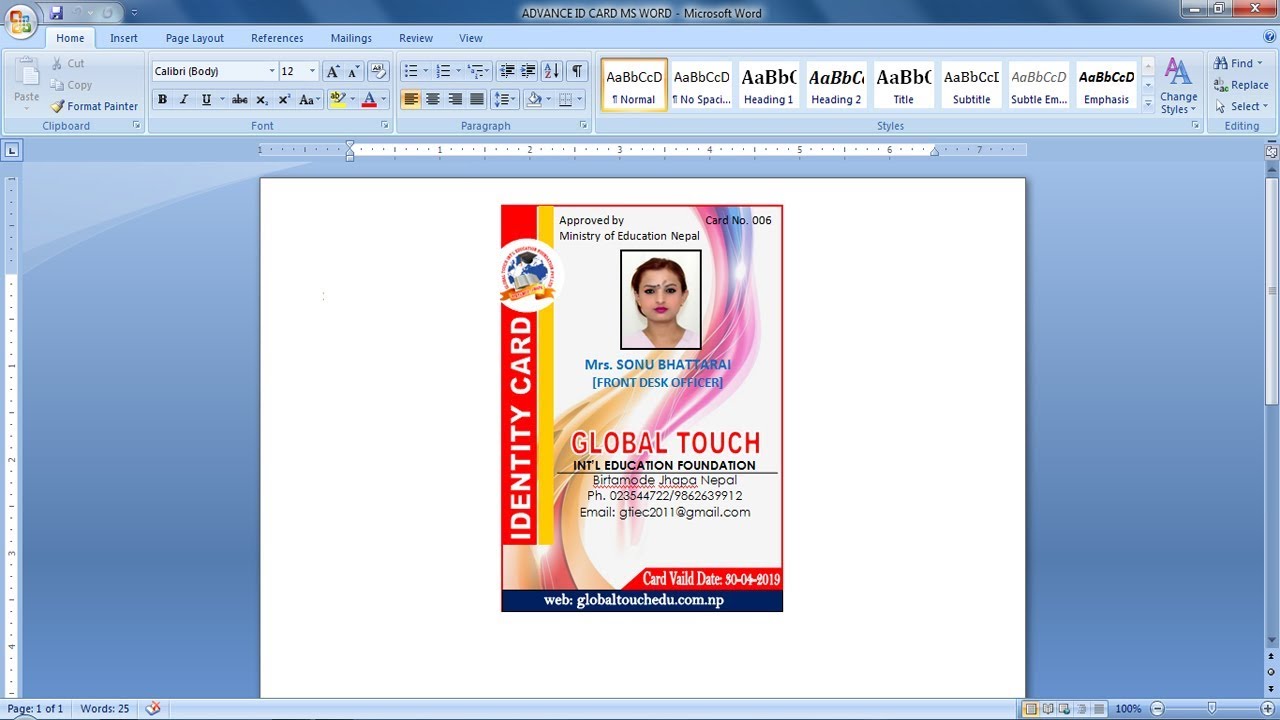Open Change Case dropdown
1280x720 pixels.
click(310, 99)
